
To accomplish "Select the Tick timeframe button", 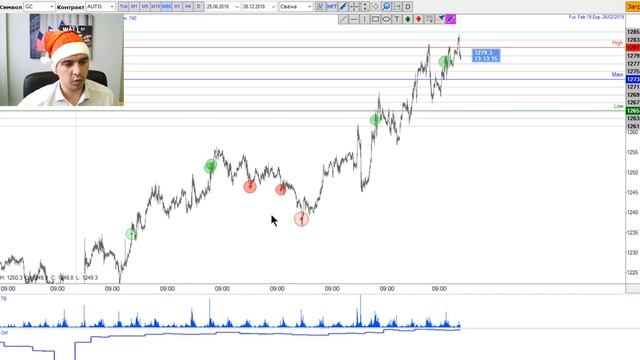I will (x=123, y=7).
